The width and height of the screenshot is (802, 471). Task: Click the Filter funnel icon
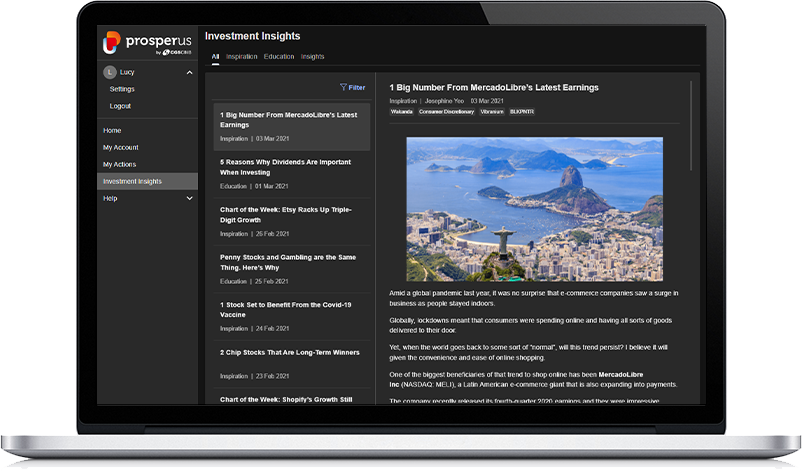[x=343, y=87]
